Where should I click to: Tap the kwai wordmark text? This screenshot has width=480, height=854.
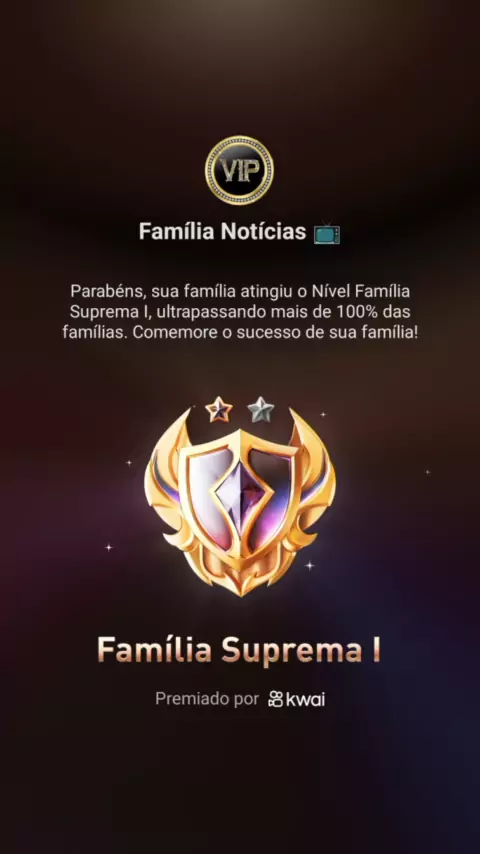click(306, 699)
